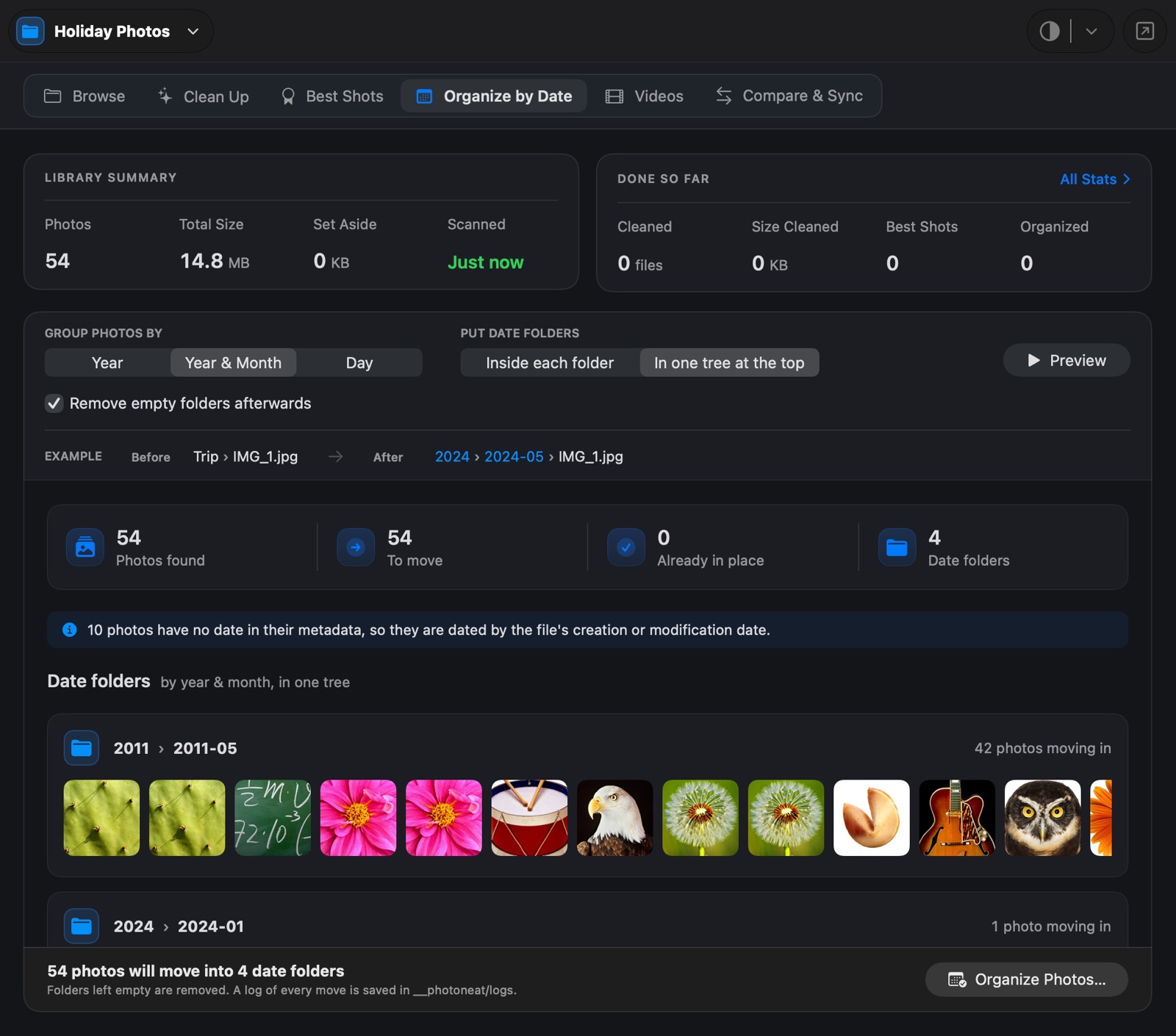Click the 2024-01 folder icon
Screen dimensions: 1176x1036
coord(82,927)
